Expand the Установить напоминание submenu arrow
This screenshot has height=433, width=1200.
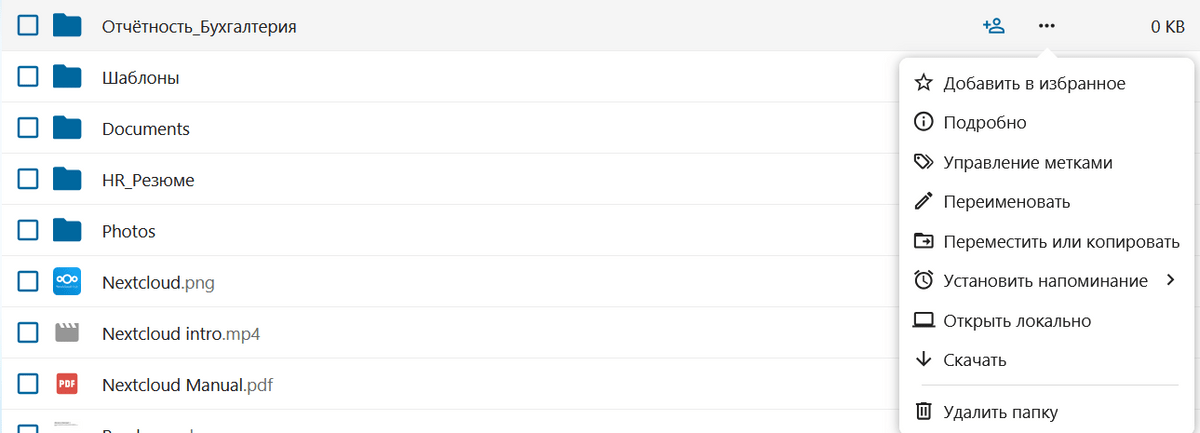1170,281
